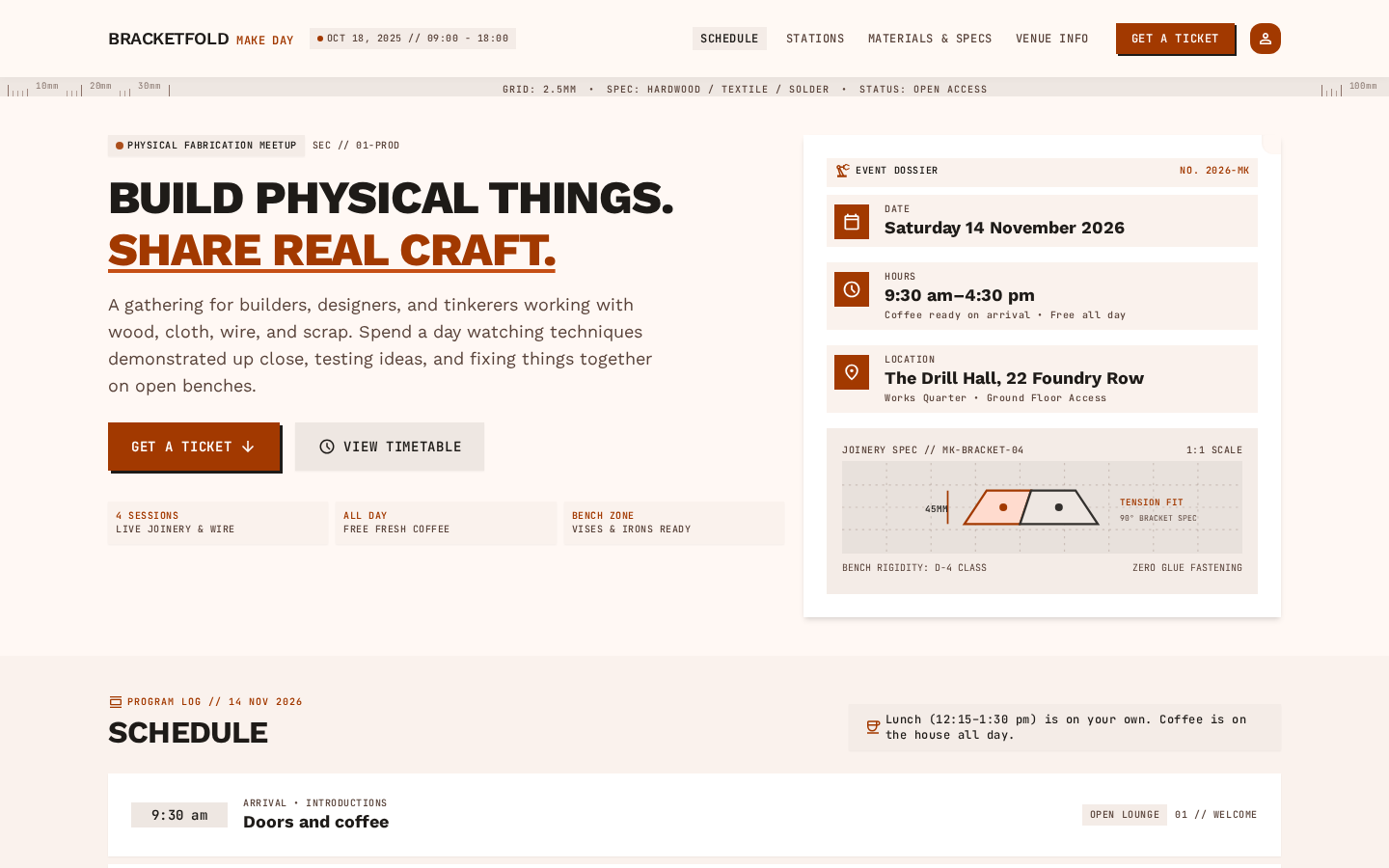Click the View Timetable button

(390, 447)
